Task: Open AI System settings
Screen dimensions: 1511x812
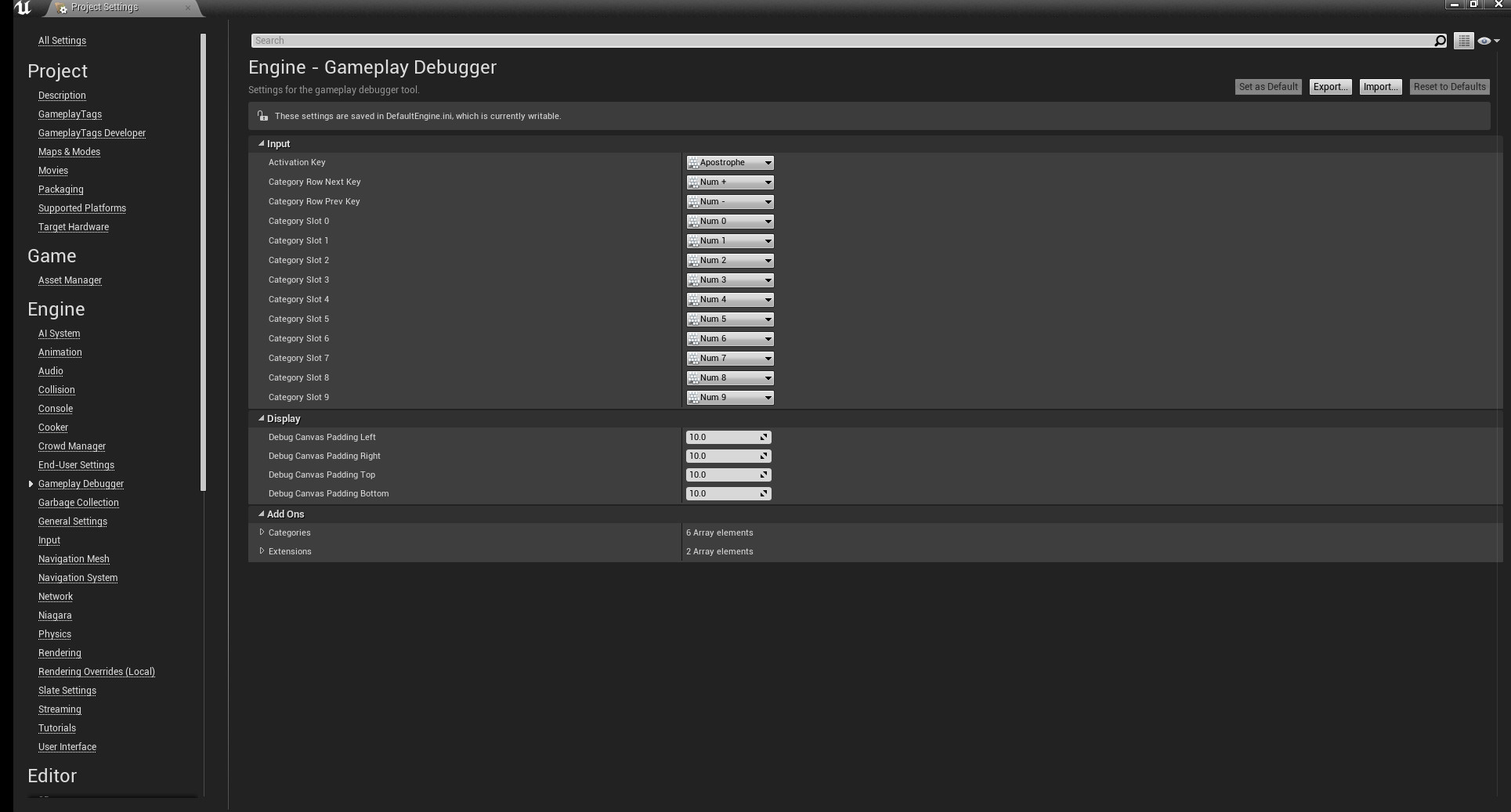Action: (x=59, y=334)
